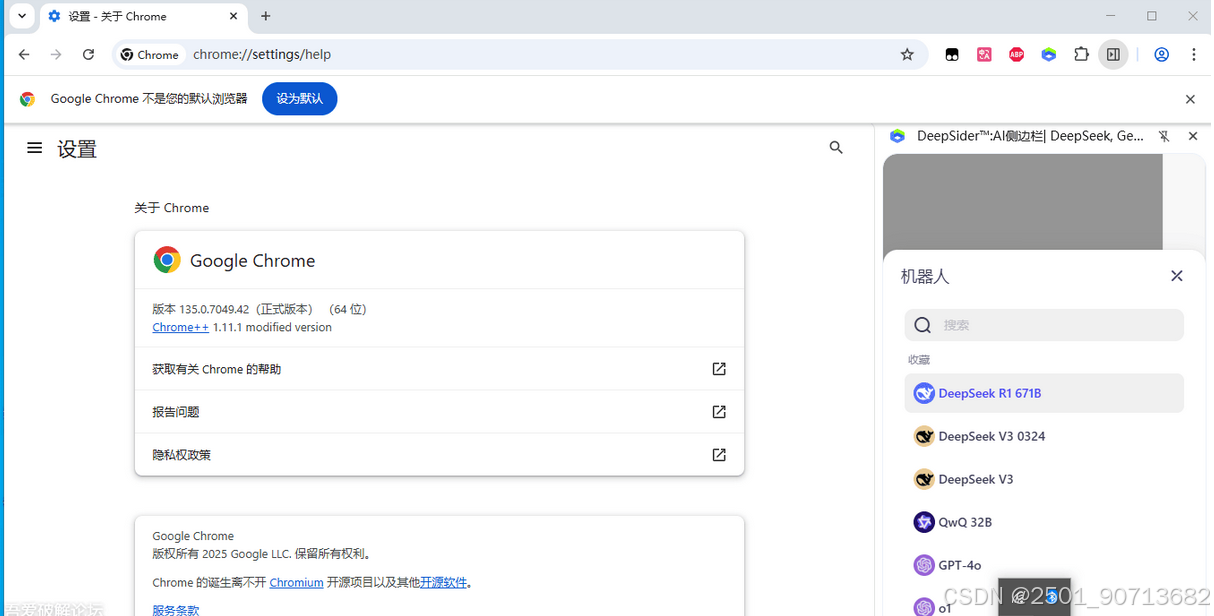This screenshot has height=616, width=1214.
Task: Toggle the side panel button
Action: click(x=1113, y=55)
